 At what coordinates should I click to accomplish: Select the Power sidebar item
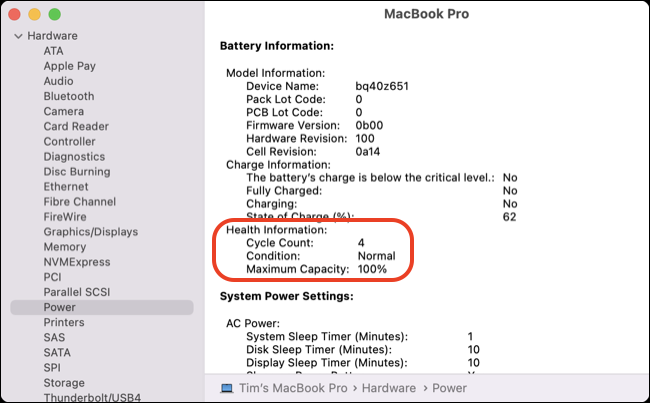click(x=59, y=307)
